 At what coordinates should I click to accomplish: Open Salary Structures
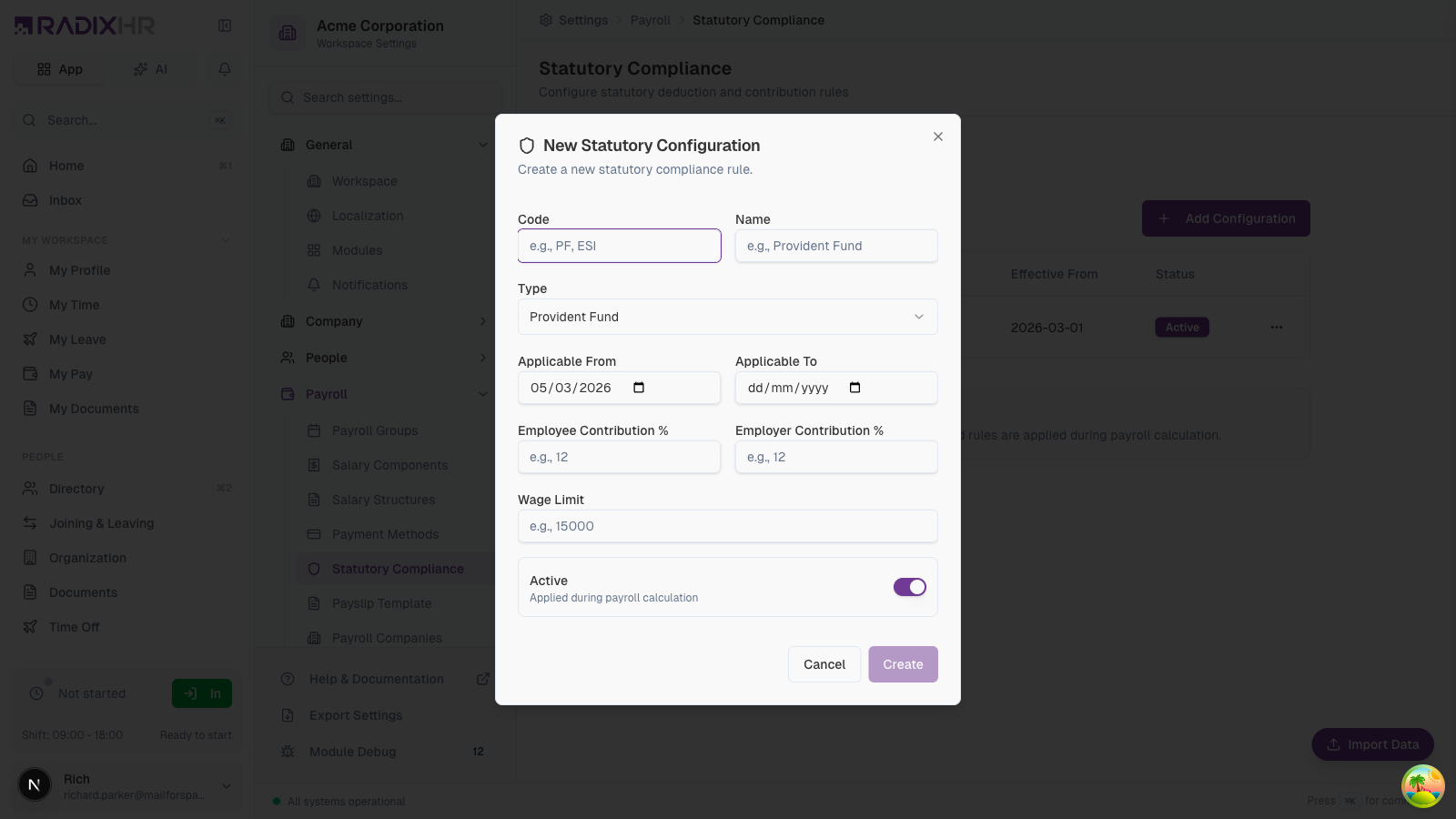(396, 500)
